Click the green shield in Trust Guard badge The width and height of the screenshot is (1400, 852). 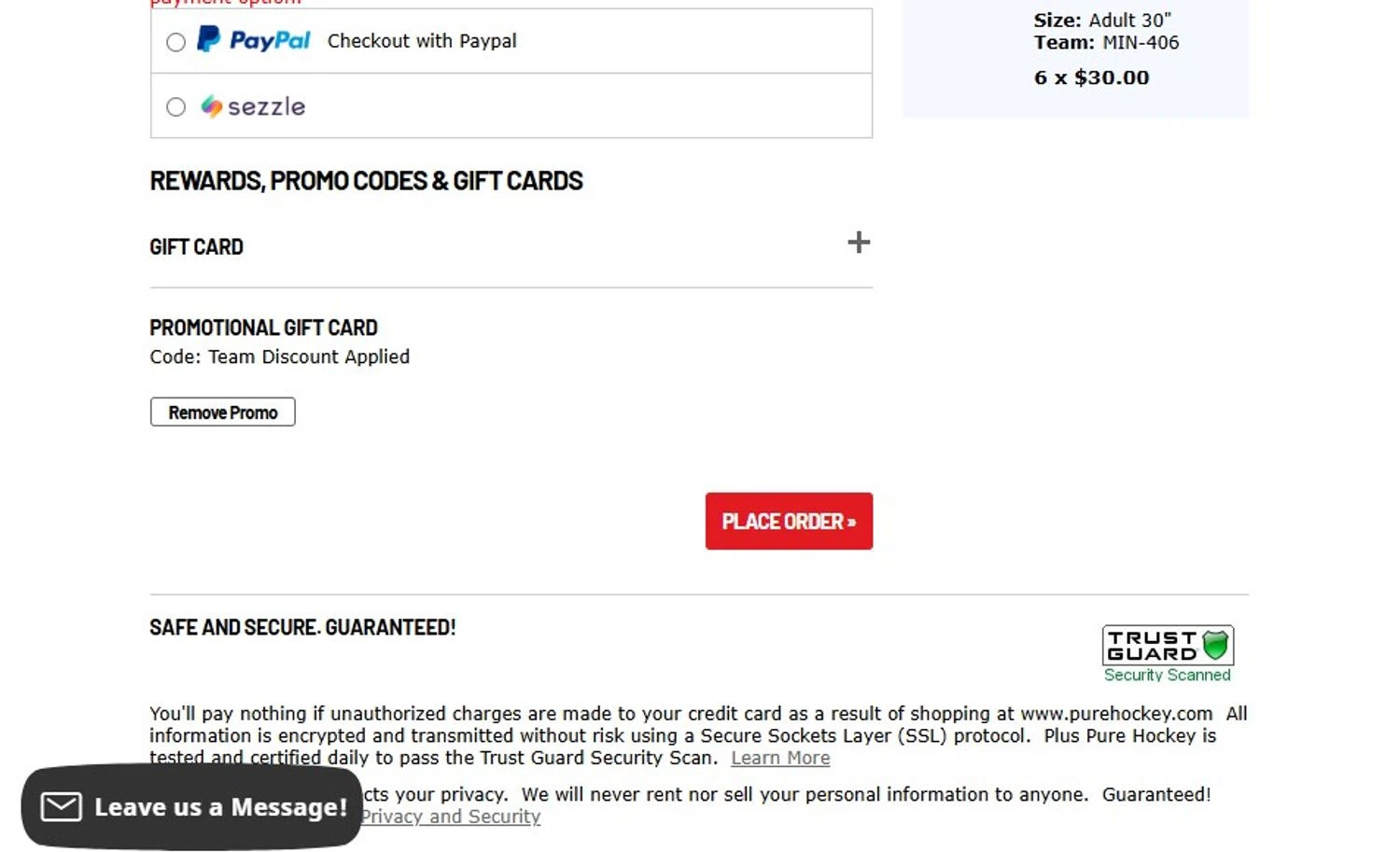(1215, 644)
